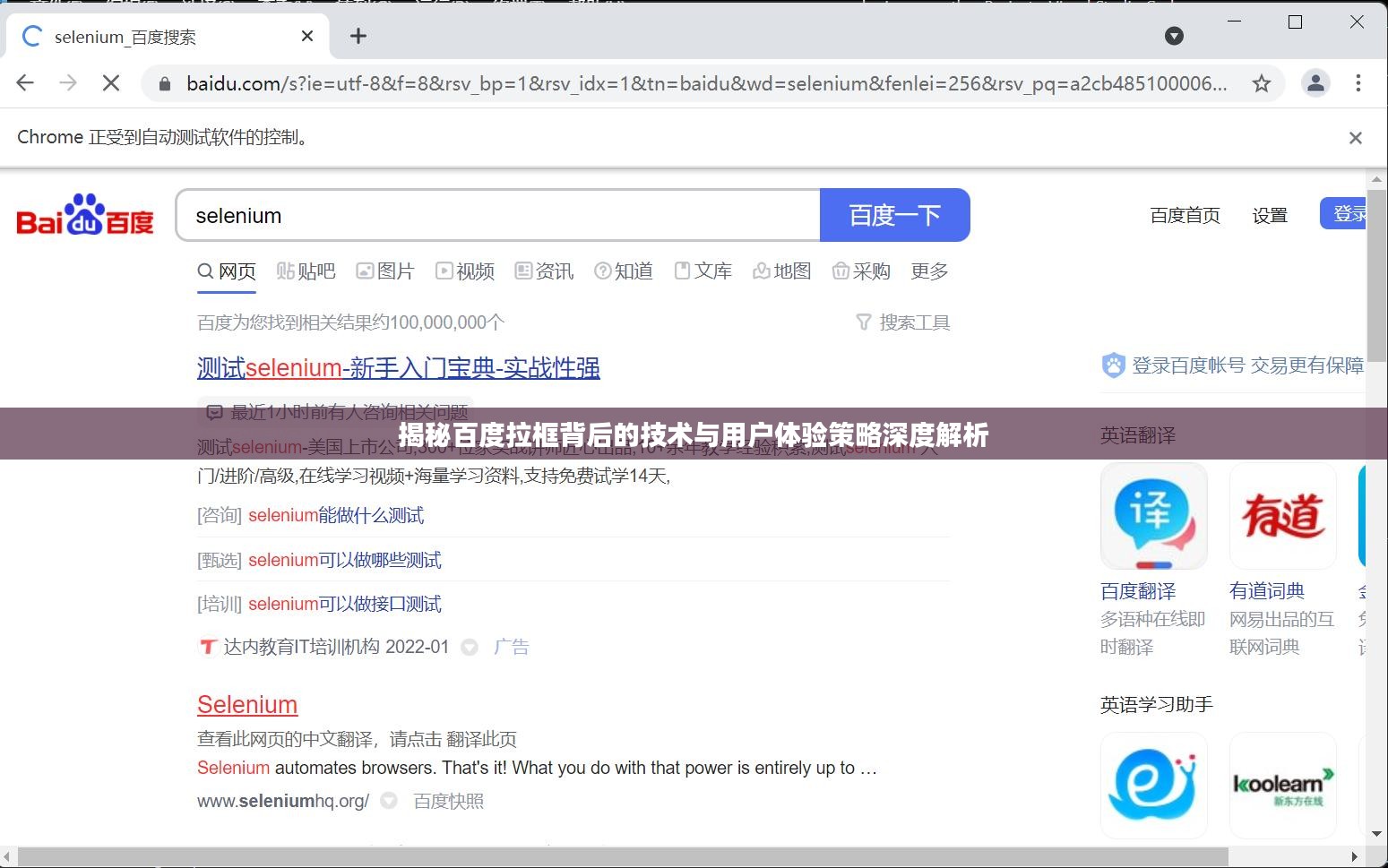Click the Baidu logo
The height and width of the screenshot is (868, 1388).
[x=85, y=215]
